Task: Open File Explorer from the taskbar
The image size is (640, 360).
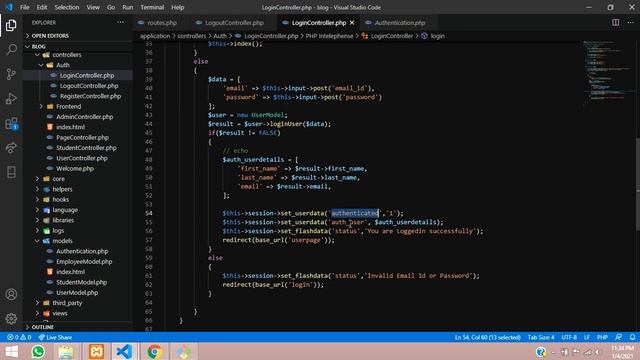Action: (66, 351)
